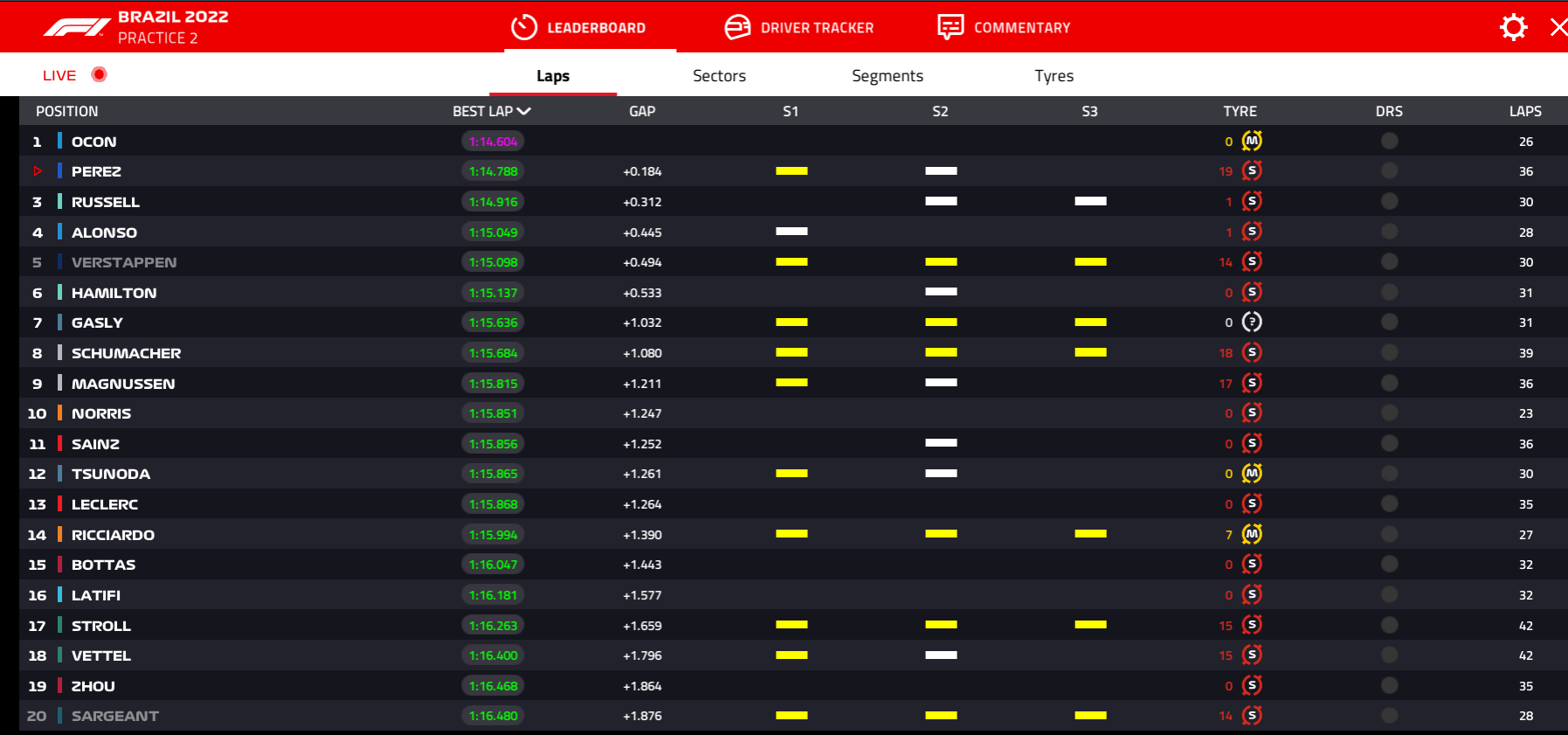Image resolution: width=1568 pixels, height=735 pixels.
Task: Click Sainz's red team colour bar
Action: point(59,443)
